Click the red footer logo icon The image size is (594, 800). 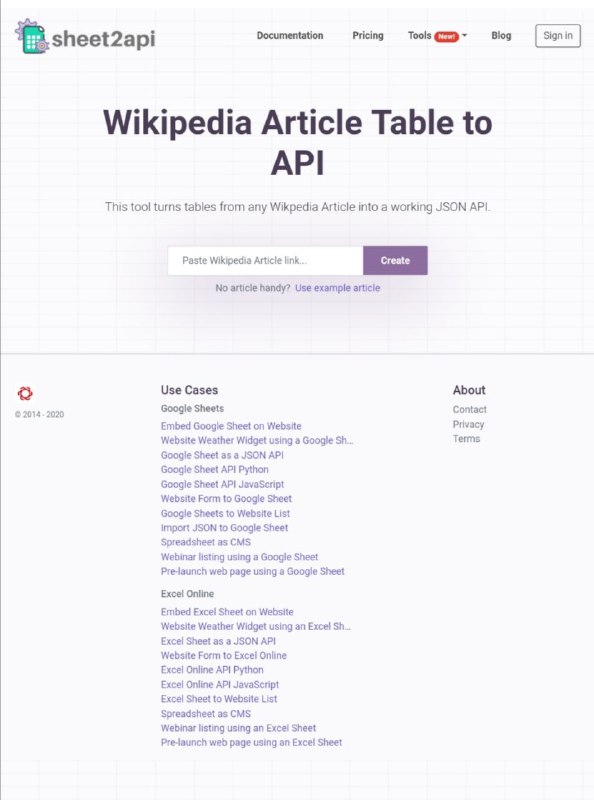(x=25, y=393)
